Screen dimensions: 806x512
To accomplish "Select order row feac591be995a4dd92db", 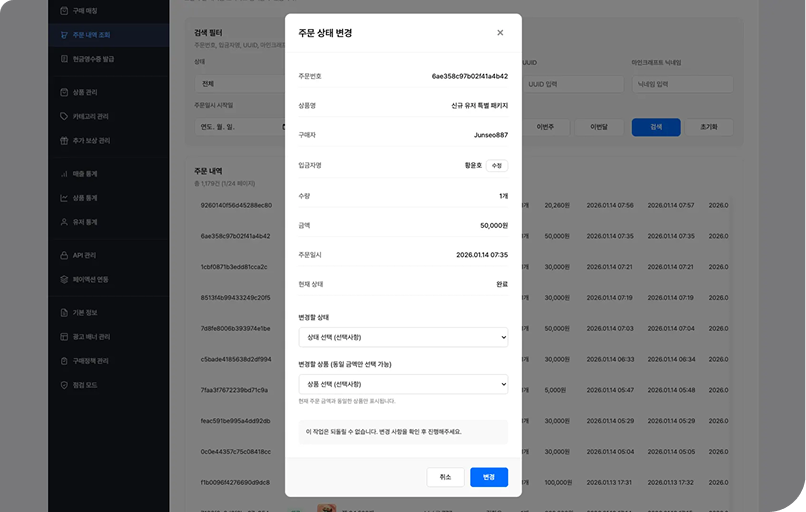I will coord(235,421).
